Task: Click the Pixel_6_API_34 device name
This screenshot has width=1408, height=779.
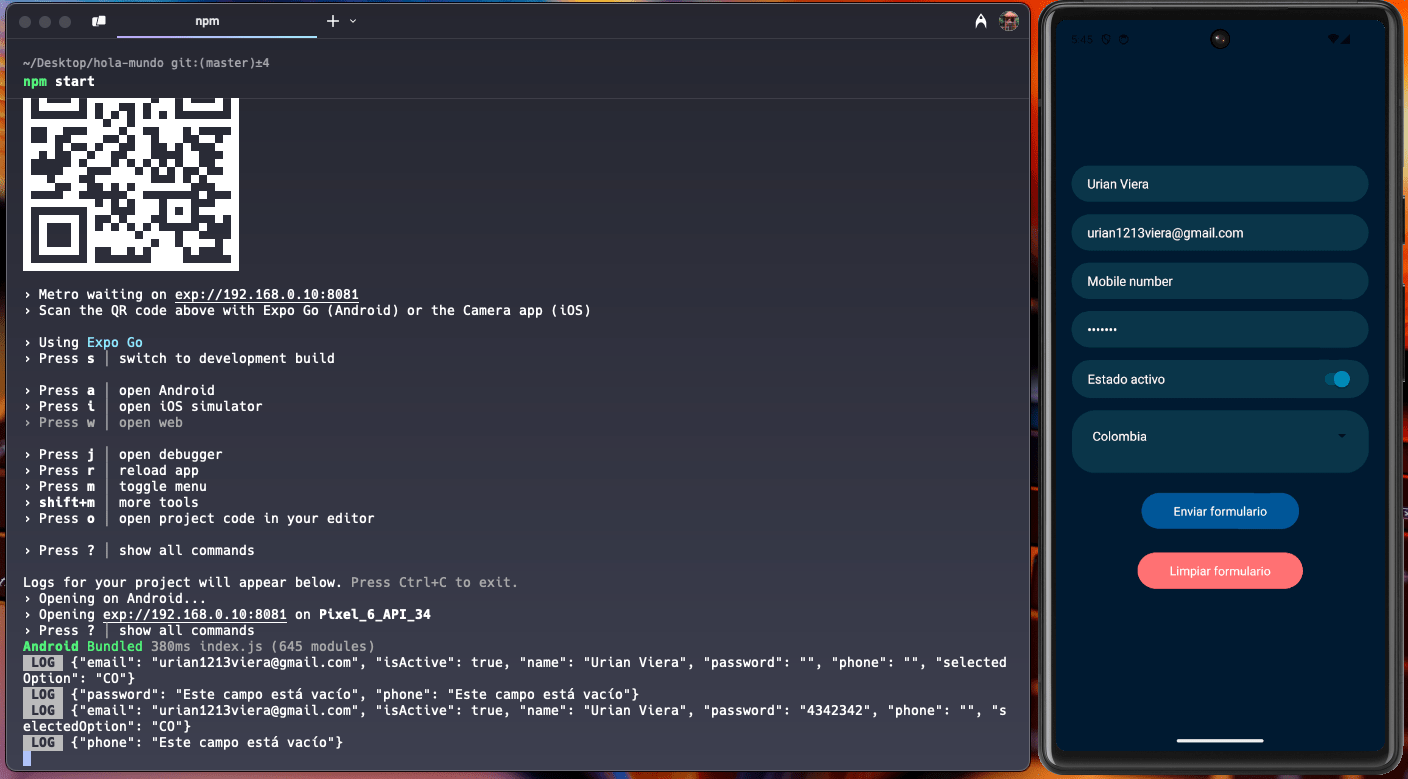Action: point(375,615)
